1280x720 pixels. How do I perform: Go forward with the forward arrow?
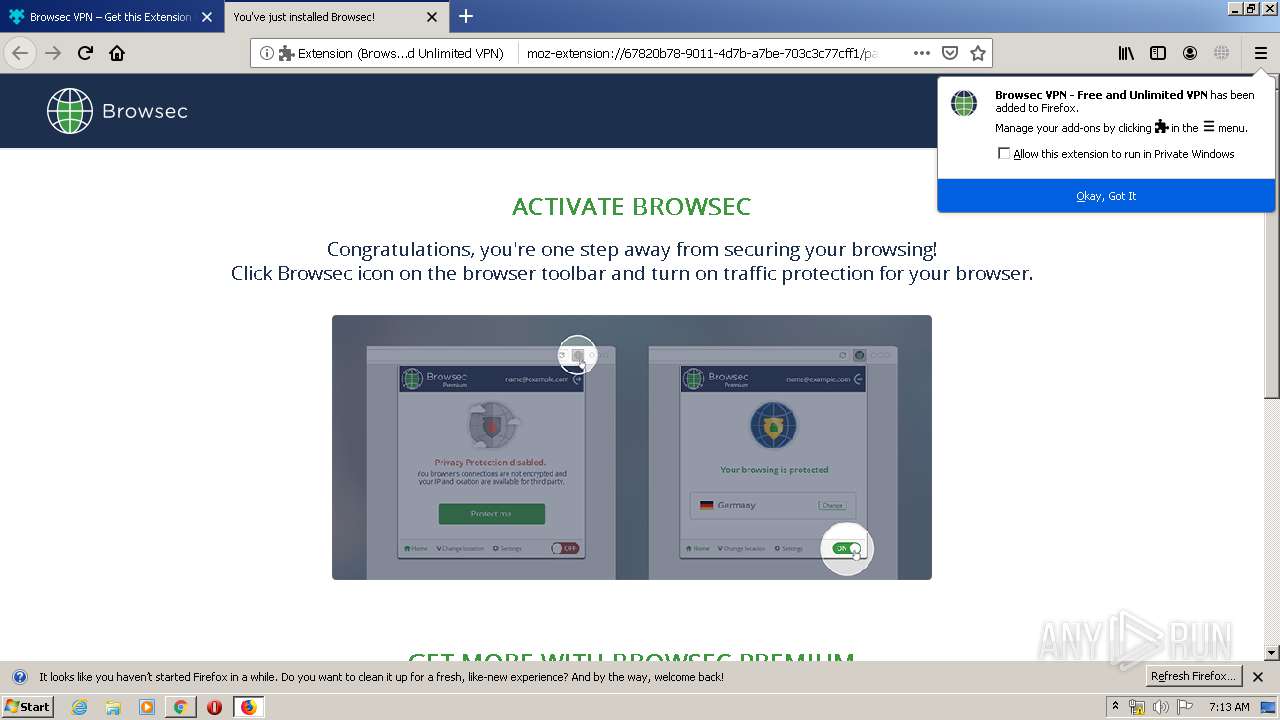(53, 53)
